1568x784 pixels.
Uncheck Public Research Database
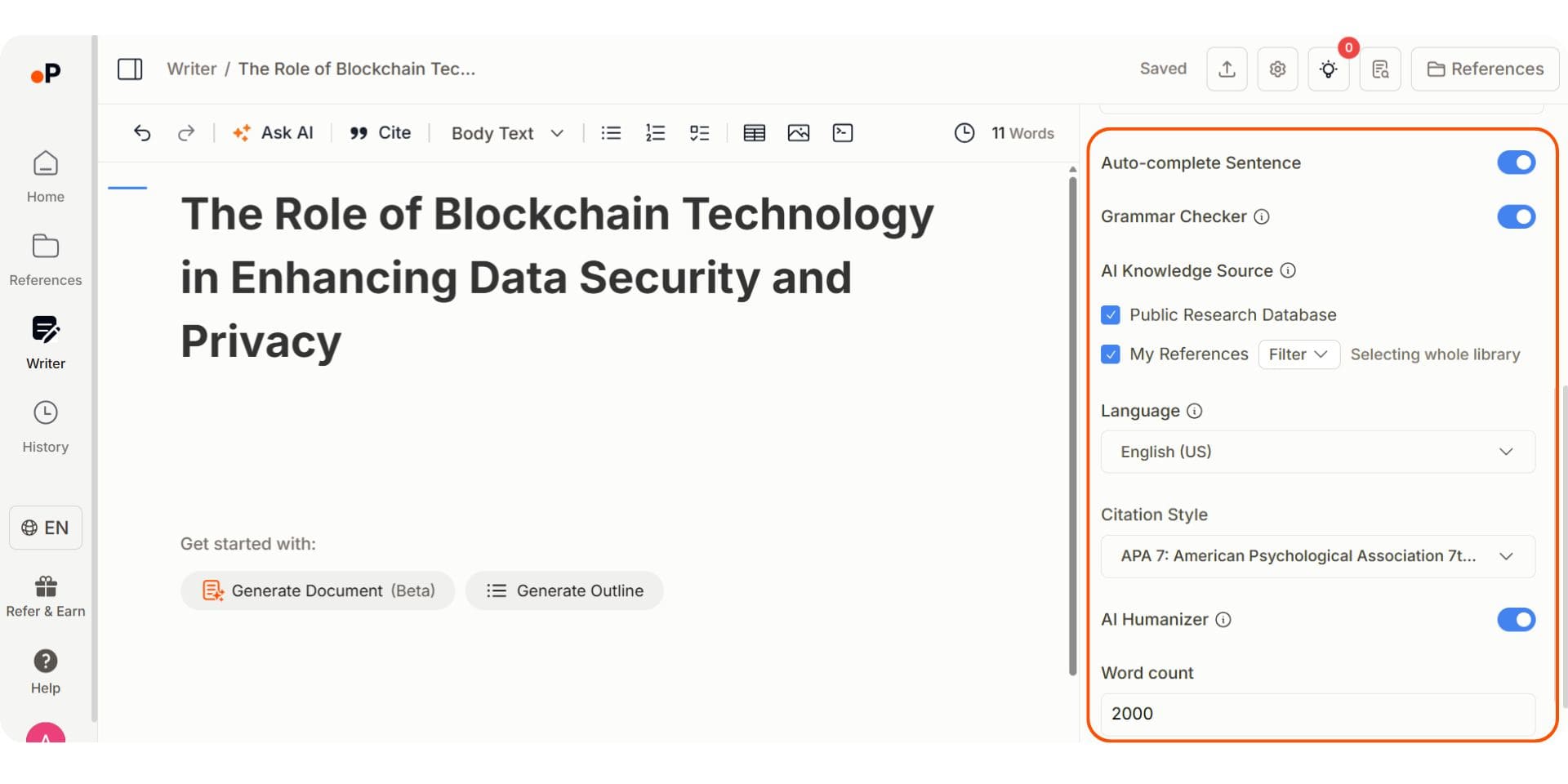(x=1111, y=314)
